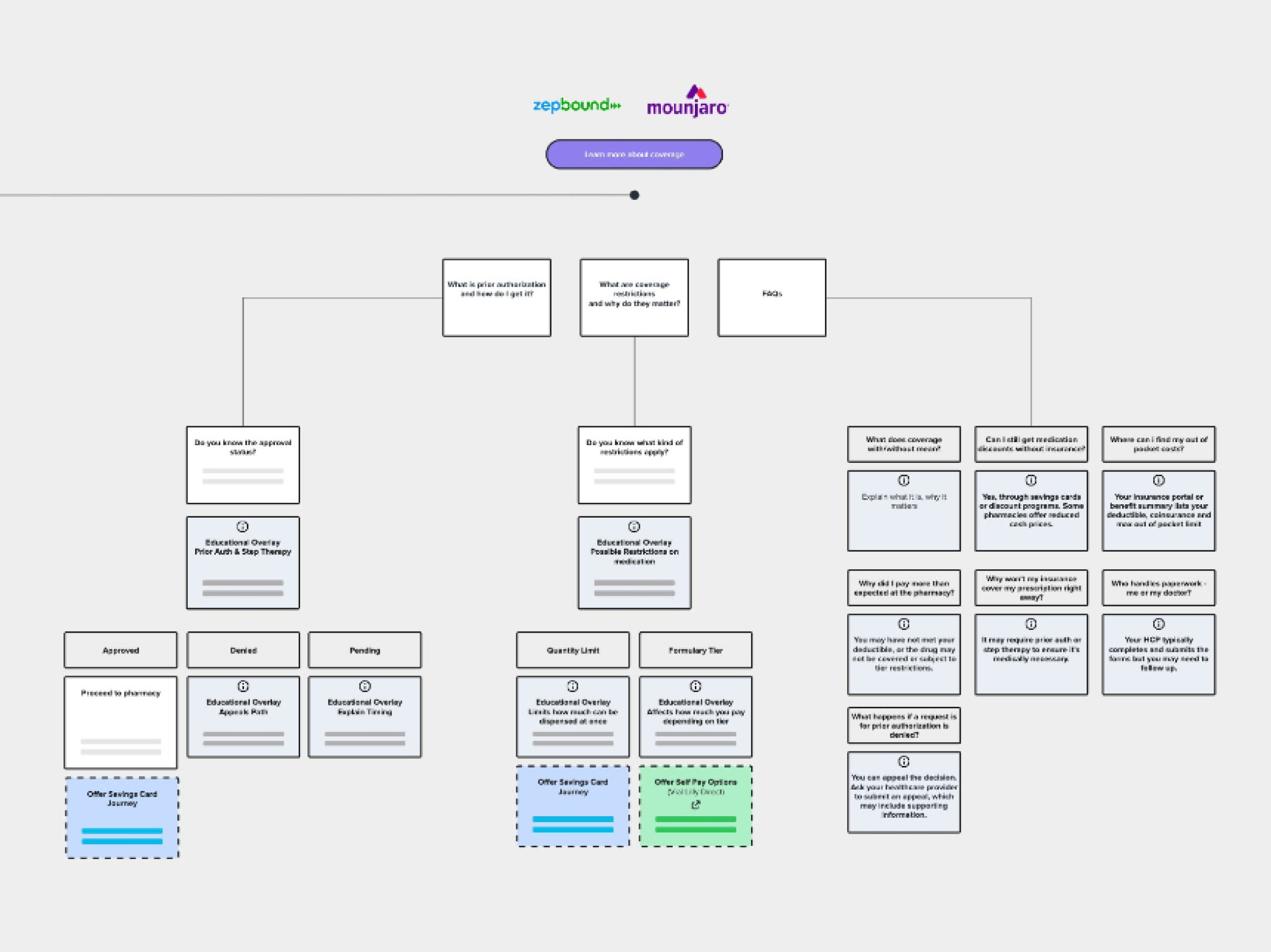
Task: Select the Denied status box
Action: (x=243, y=650)
